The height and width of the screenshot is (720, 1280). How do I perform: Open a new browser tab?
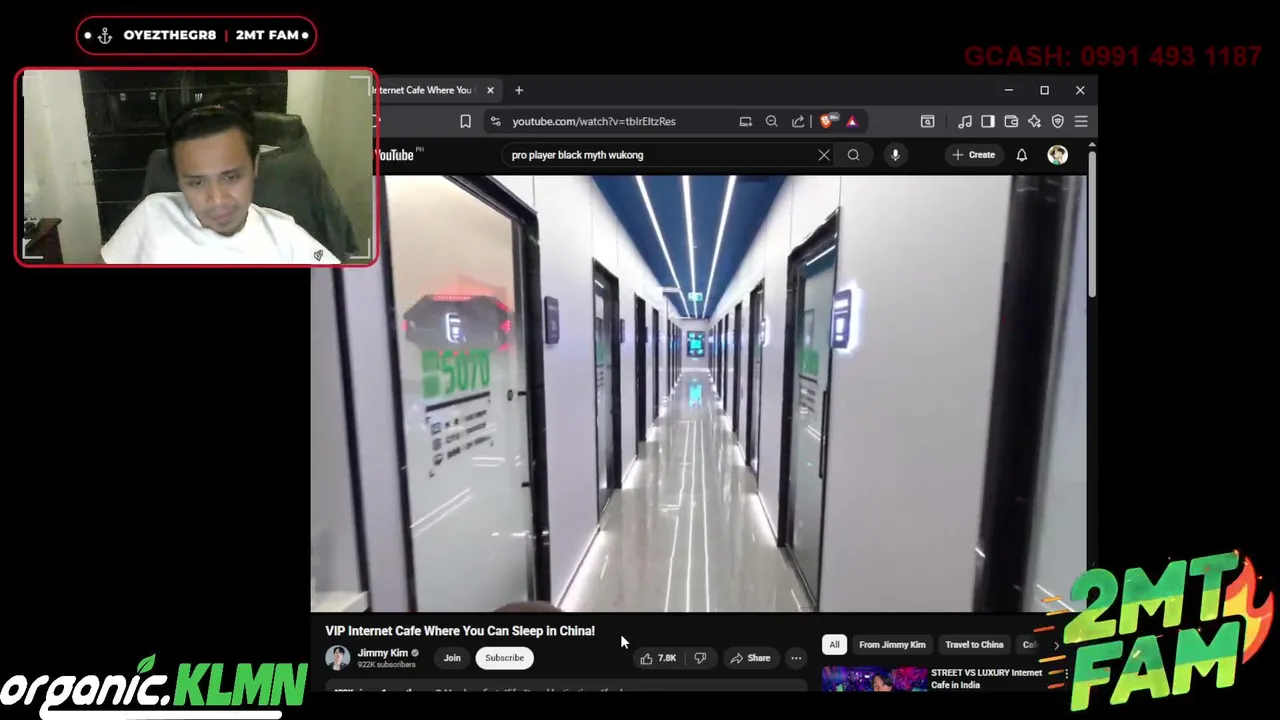coord(519,90)
